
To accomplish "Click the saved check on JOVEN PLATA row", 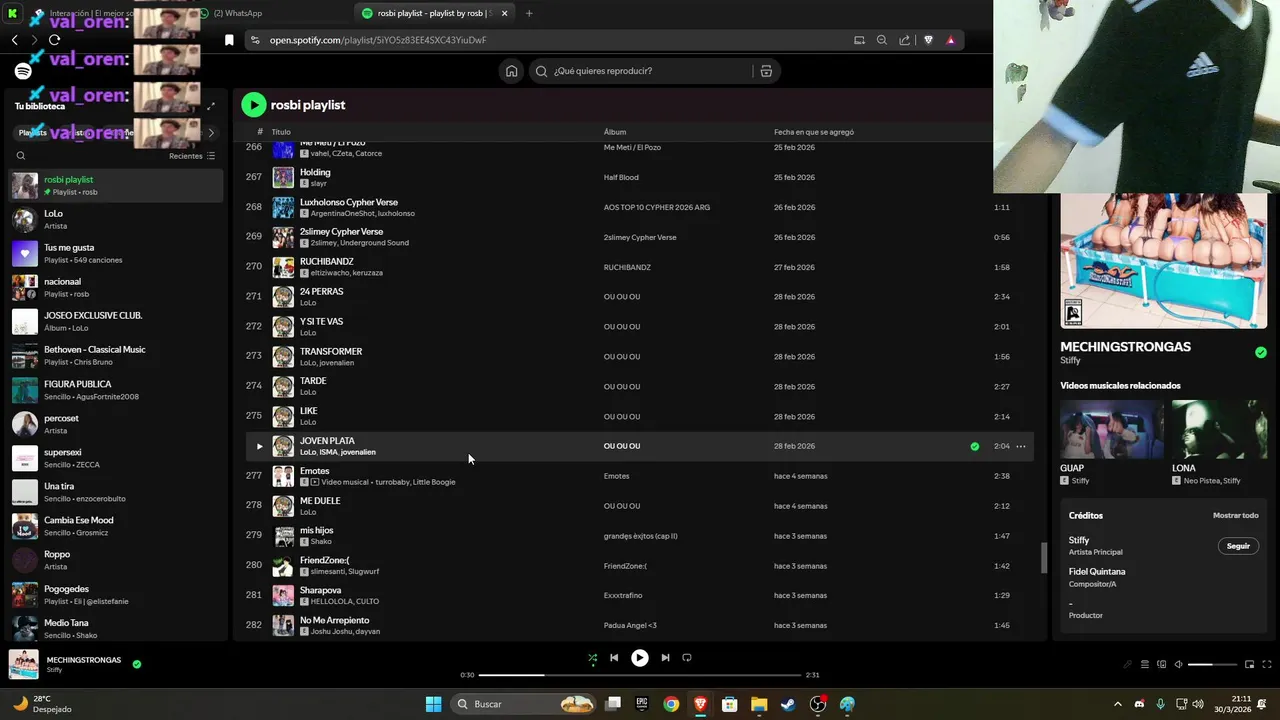I will (x=975, y=446).
